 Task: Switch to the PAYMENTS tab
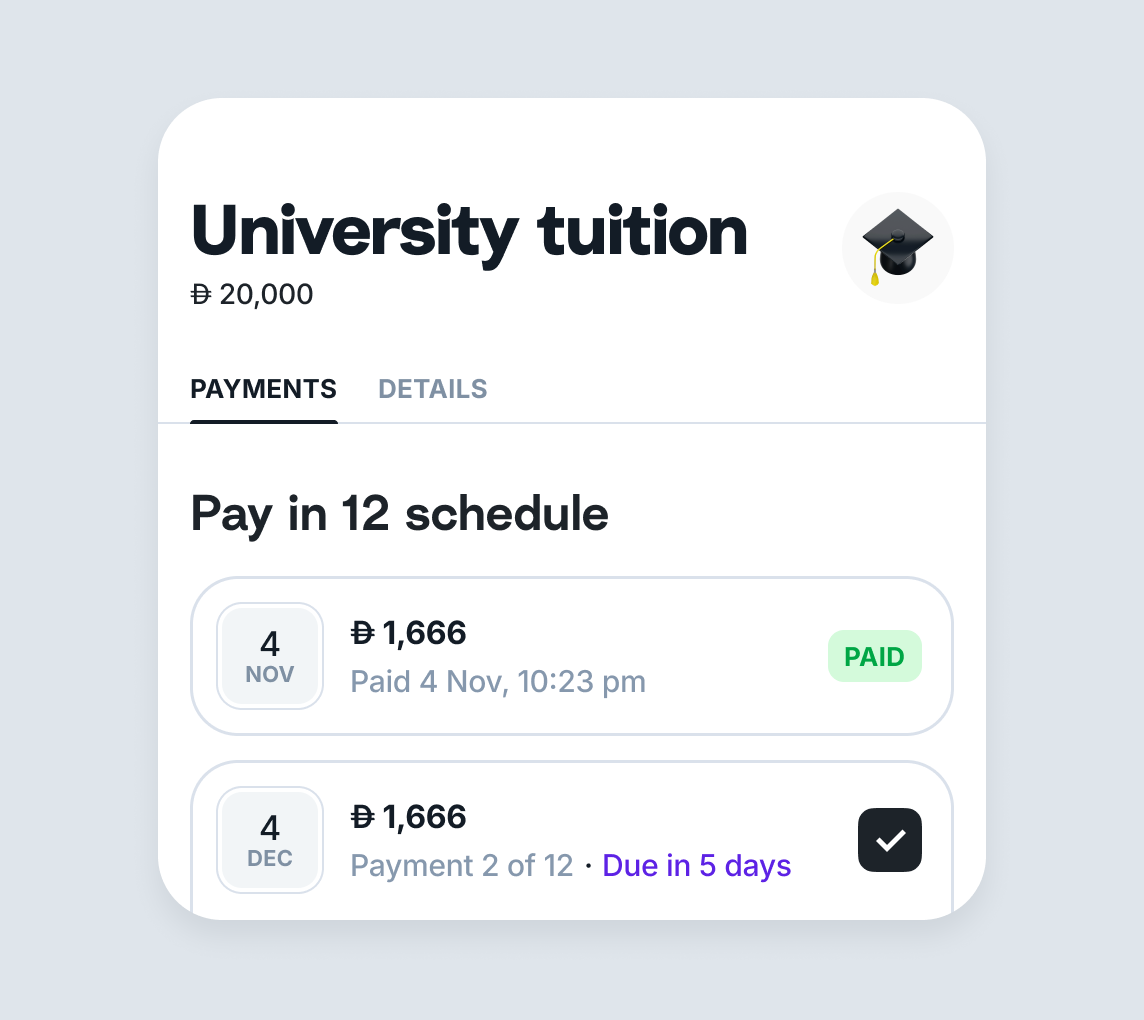(263, 389)
